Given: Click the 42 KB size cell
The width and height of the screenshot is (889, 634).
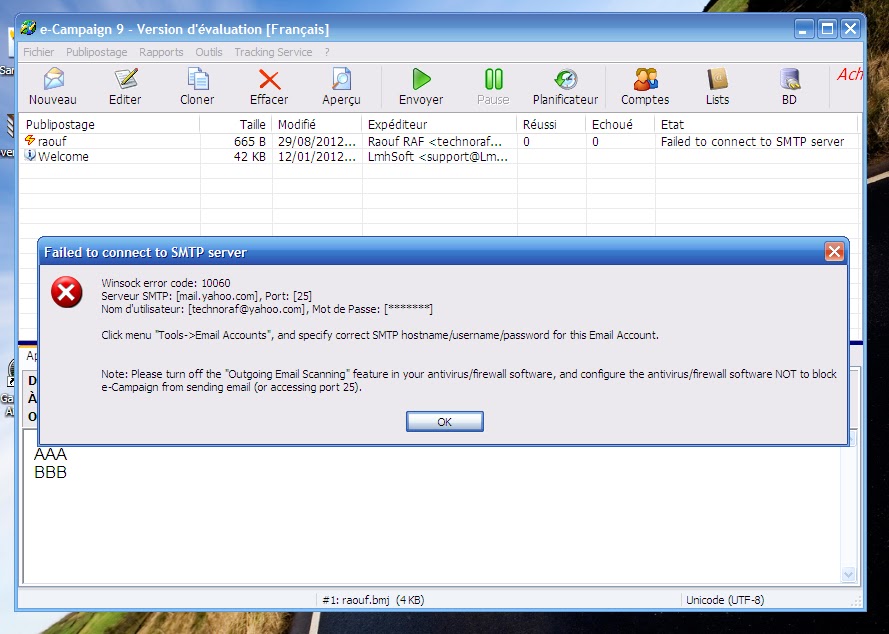Looking at the screenshot, I should pos(250,157).
